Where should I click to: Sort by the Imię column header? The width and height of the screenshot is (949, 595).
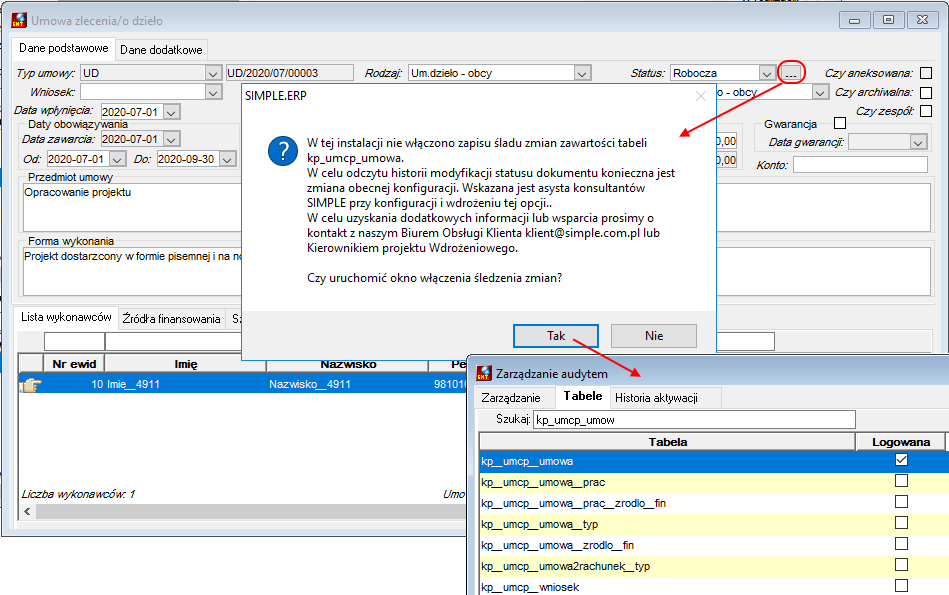(x=186, y=364)
